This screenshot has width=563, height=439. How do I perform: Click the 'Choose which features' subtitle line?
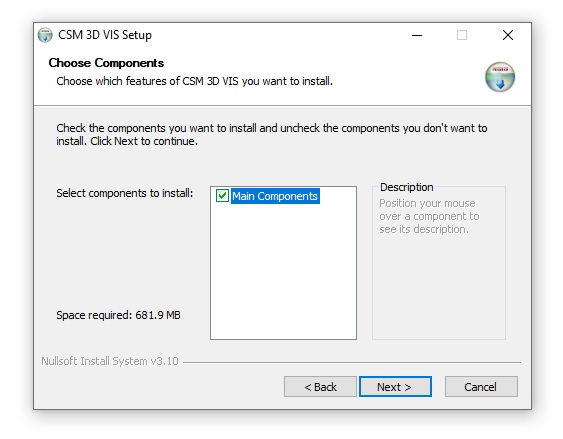point(194,81)
